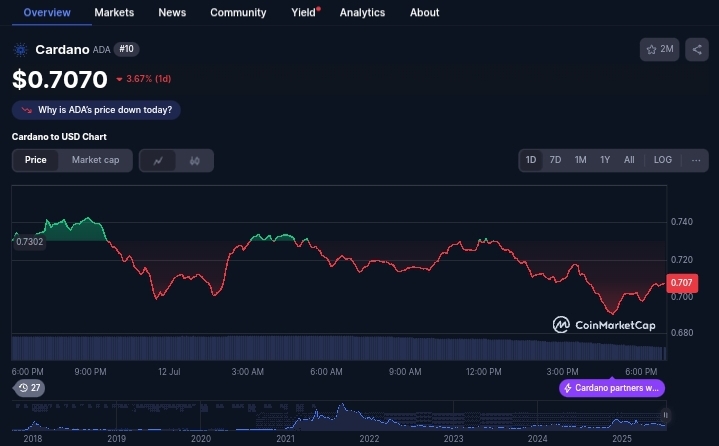Open the About tab
Viewport: 719px width, 446px height.
pyautogui.click(x=425, y=12)
